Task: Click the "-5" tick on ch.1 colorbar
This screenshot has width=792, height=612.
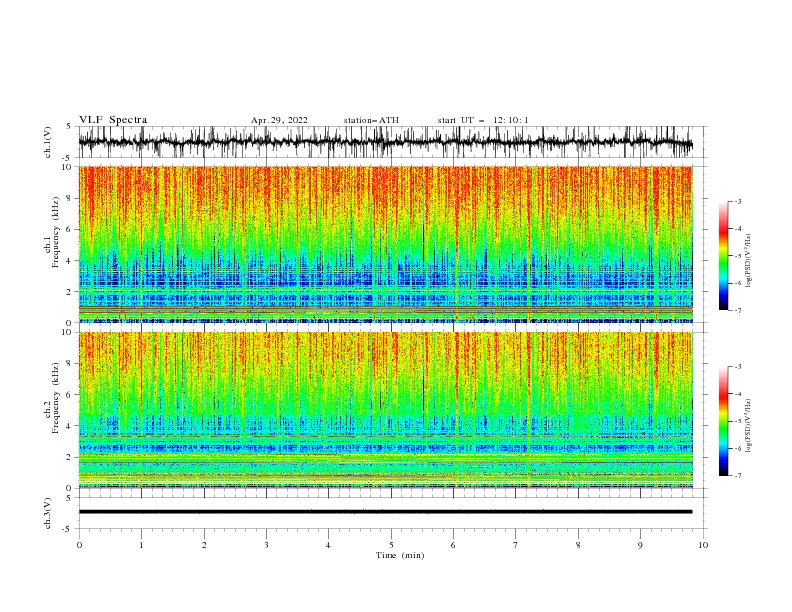Action: coord(737,256)
